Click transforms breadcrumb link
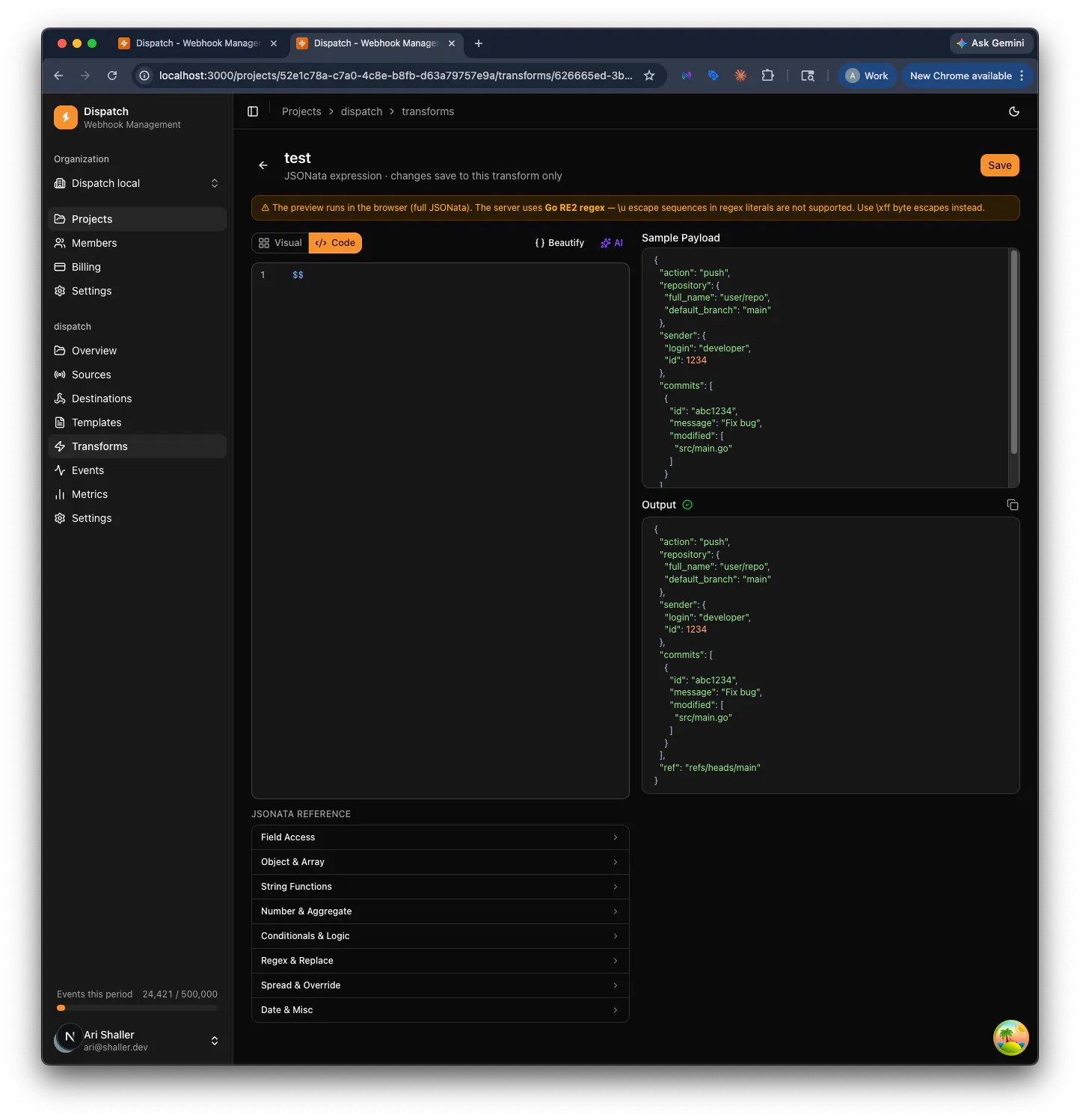 pyautogui.click(x=428, y=111)
